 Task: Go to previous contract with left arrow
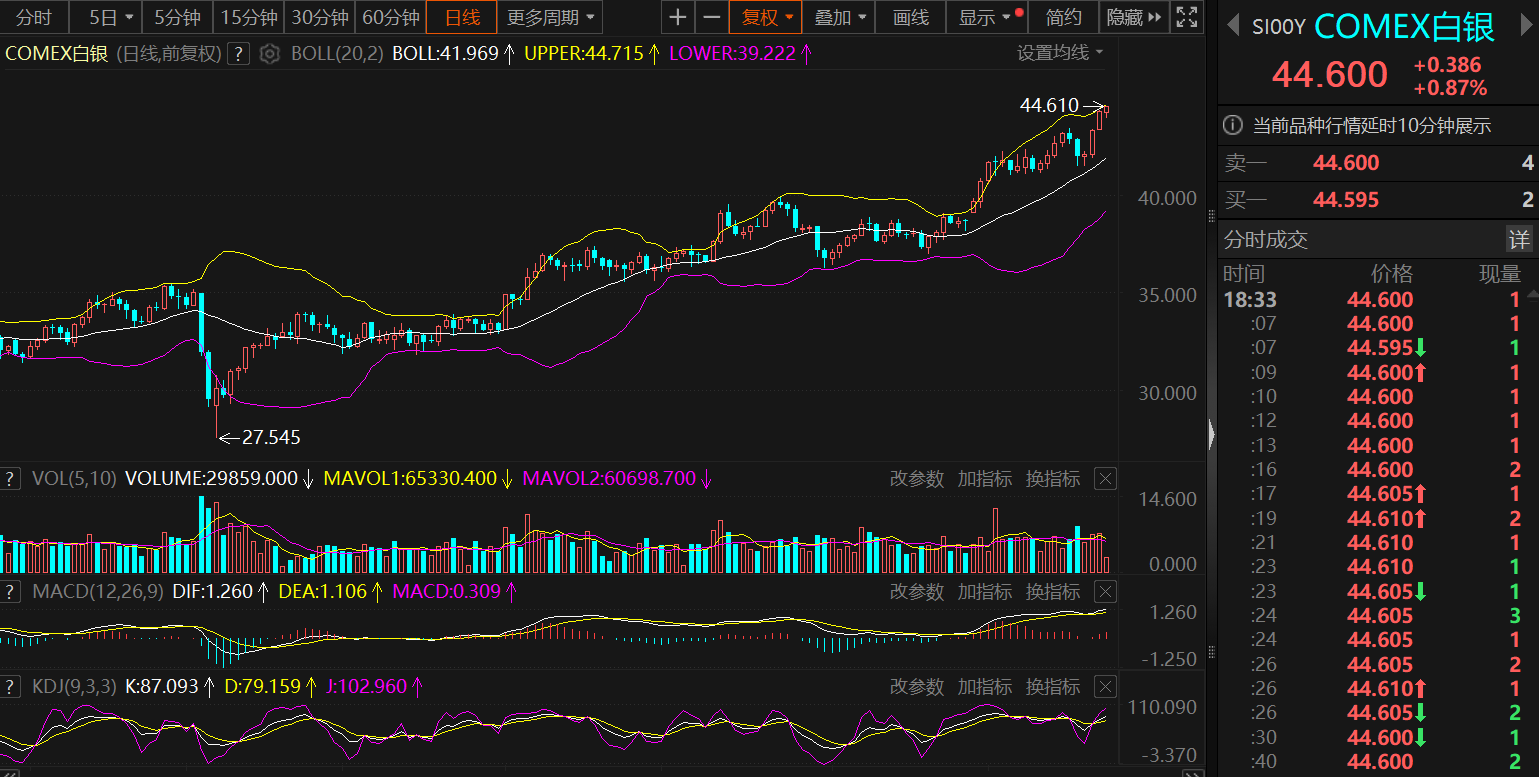point(1234,26)
